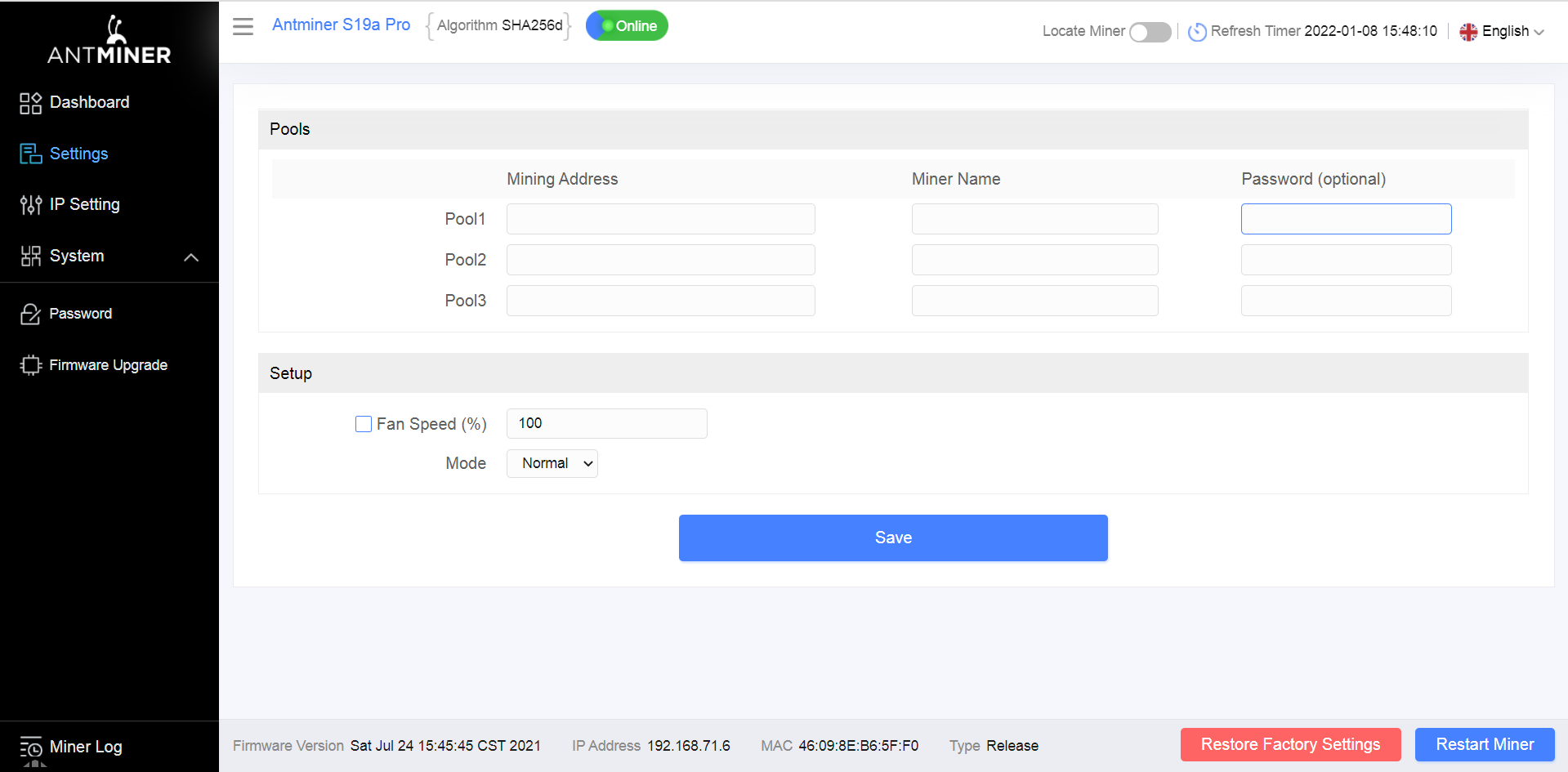
Task: Click the Algorithm SHA256d label
Action: click(499, 25)
